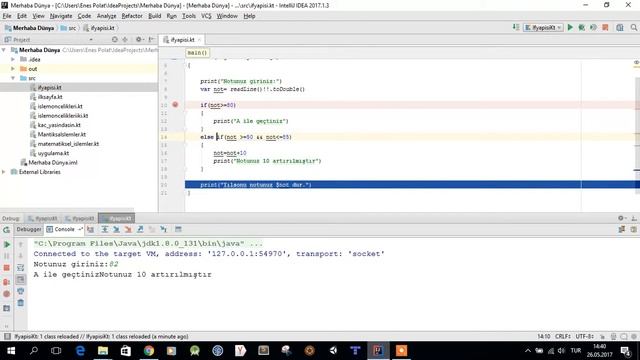This screenshot has height=360, width=640.
Task: Show the execution point in the debugger toolbar
Action: (x=91, y=229)
